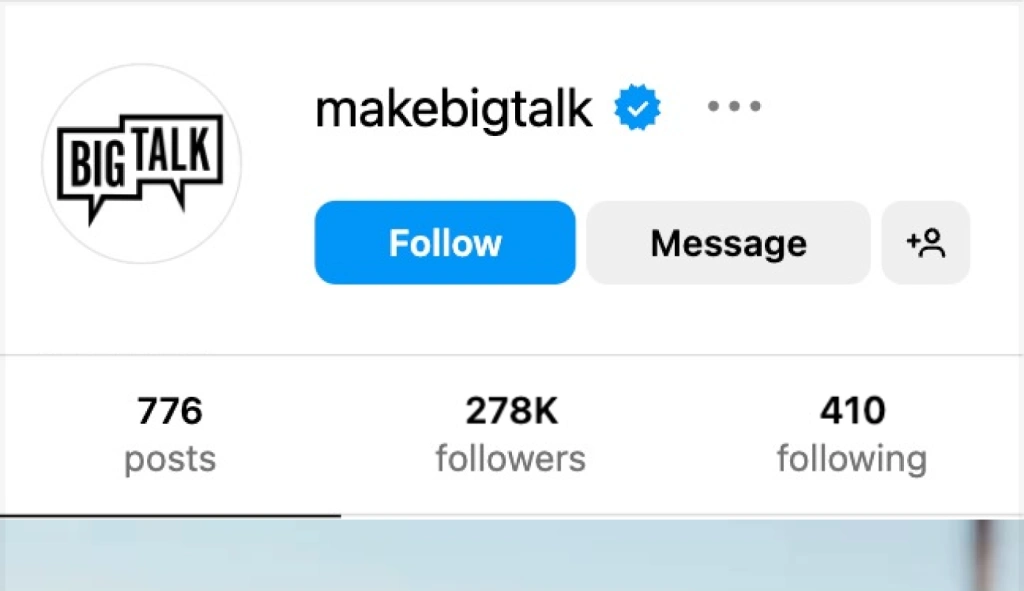Open the light blue post image
This screenshot has width=1024, height=591.
pyautogui.click(x=500, y=558)
